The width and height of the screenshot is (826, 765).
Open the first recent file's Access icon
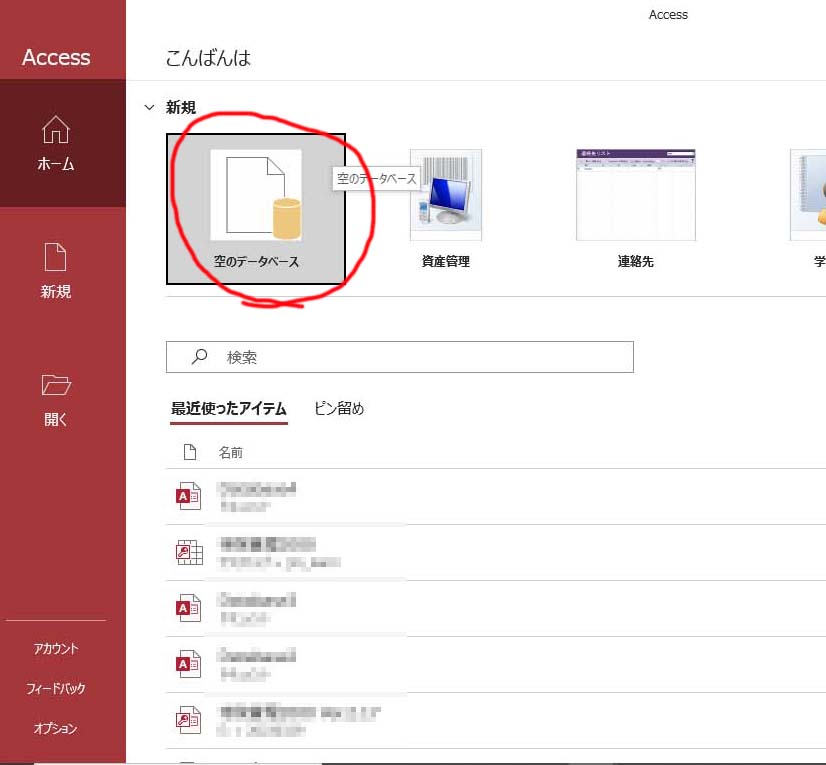pyautogui.click(x=189, y=497)
